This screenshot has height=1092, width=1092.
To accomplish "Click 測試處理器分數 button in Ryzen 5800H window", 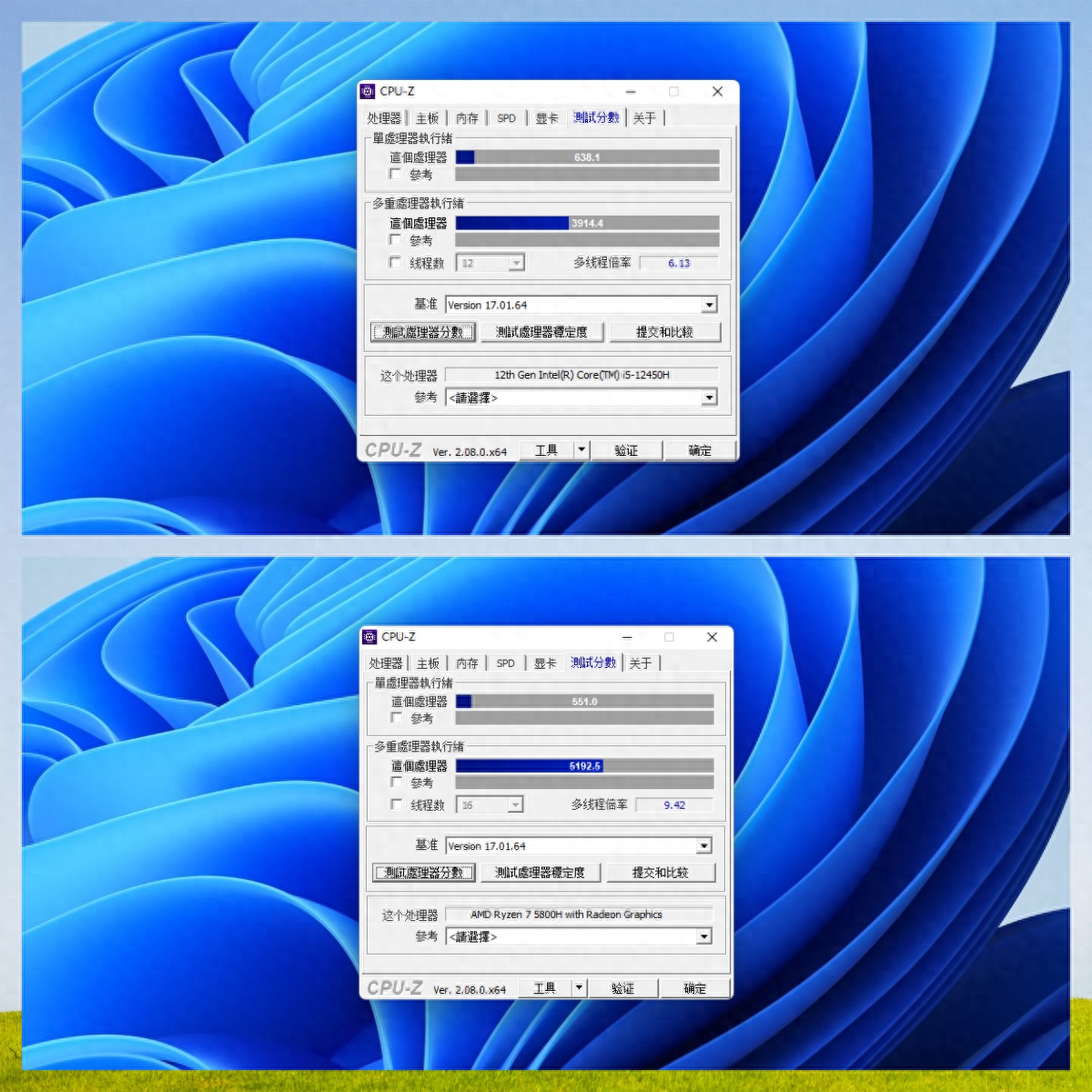I will [424, 873].
